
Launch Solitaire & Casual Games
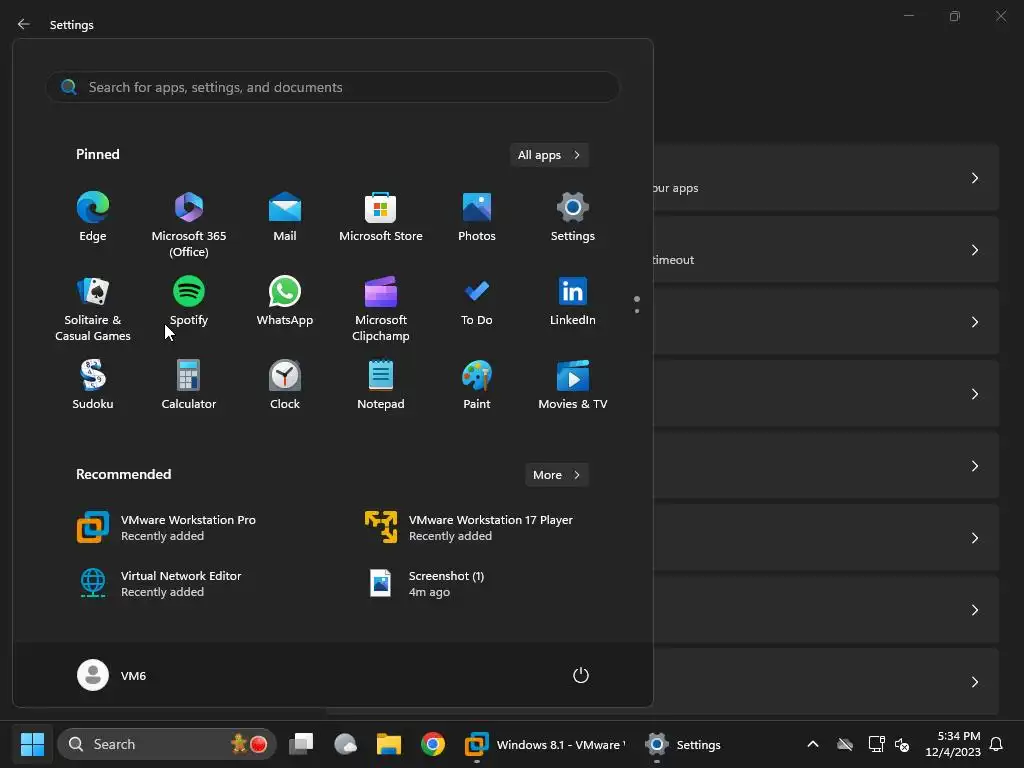pyautogui.click(x=93, y=308)
